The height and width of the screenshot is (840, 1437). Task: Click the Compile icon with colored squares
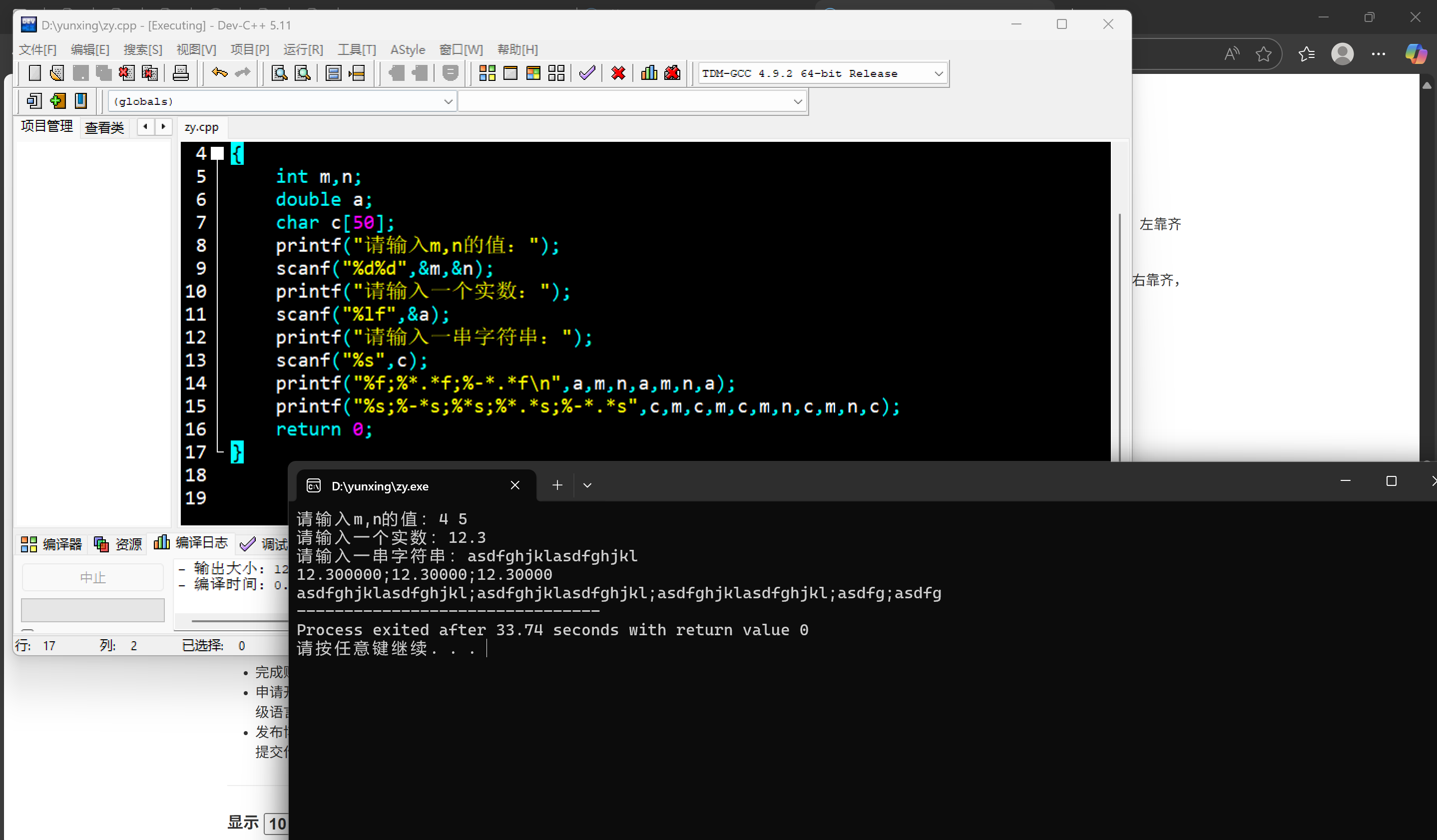487,73
